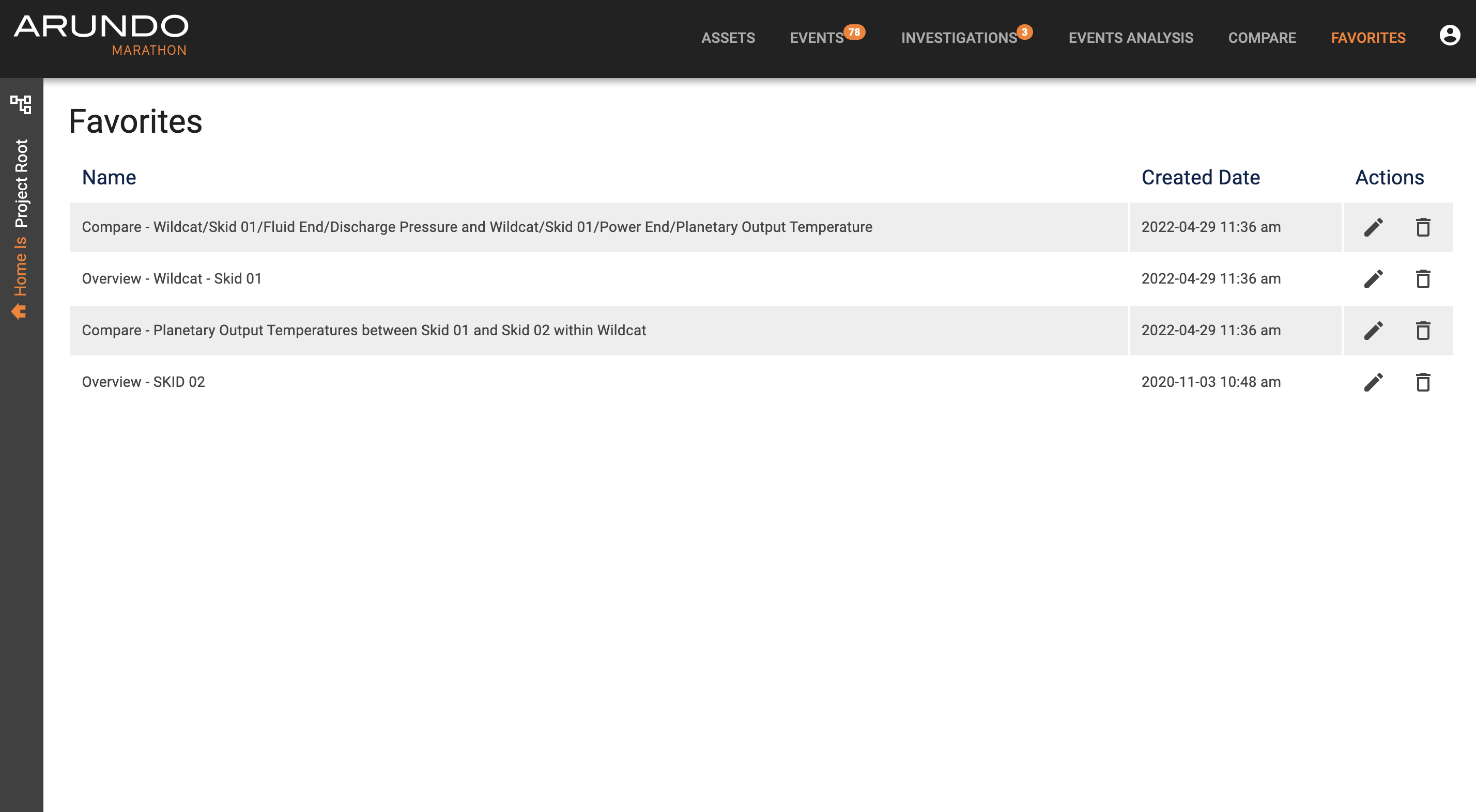Expand the Project Root sidebar label
Screen dimensions: 1476x812
pos(21,183)
